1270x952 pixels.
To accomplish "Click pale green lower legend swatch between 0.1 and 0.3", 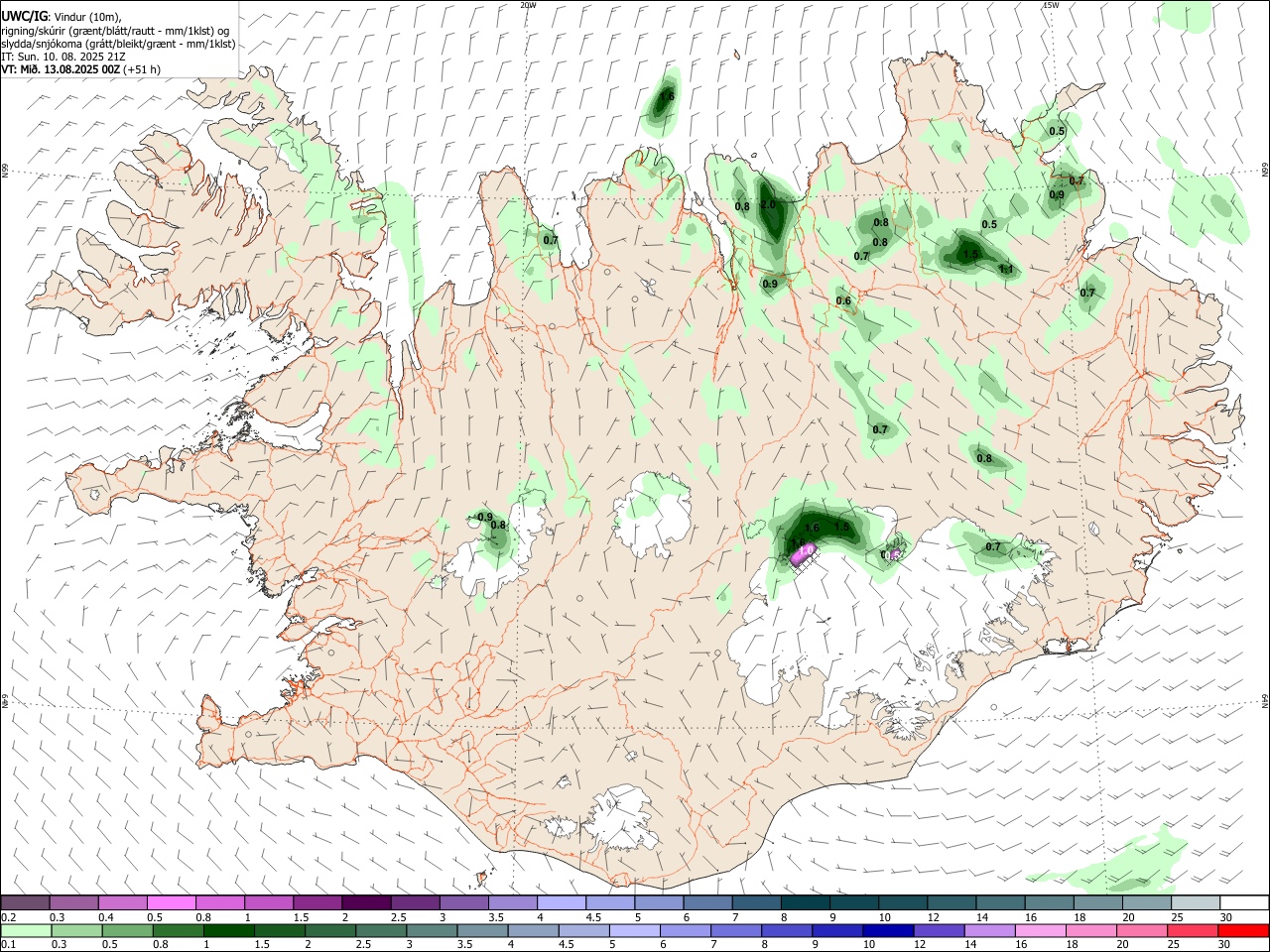I will click(x=26, y=931).
